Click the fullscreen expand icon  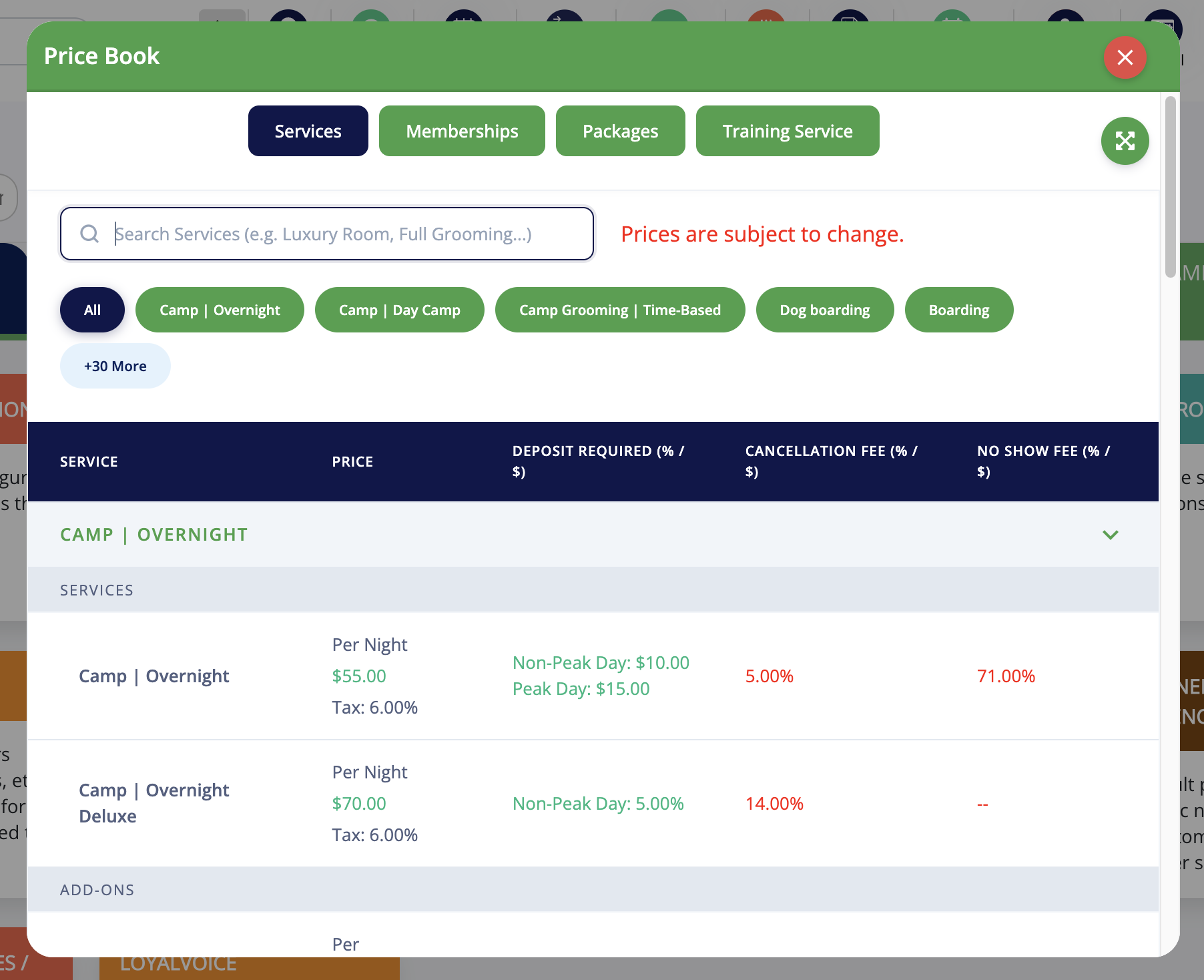tap(1125, 141)
